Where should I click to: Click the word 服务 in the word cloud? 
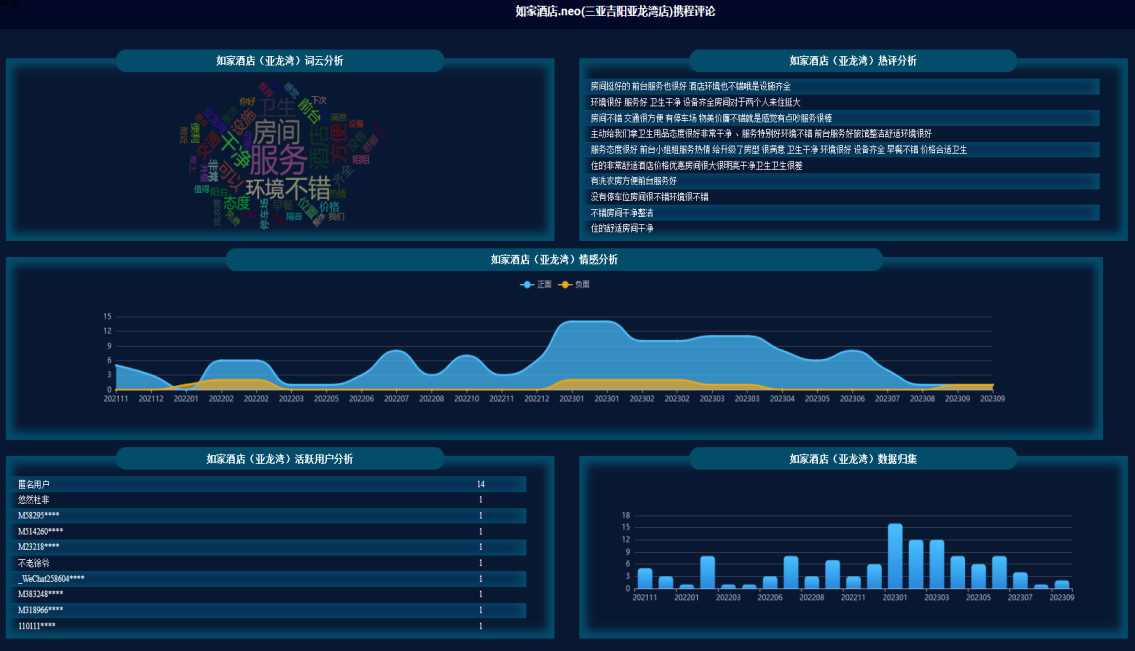(278, 159)
